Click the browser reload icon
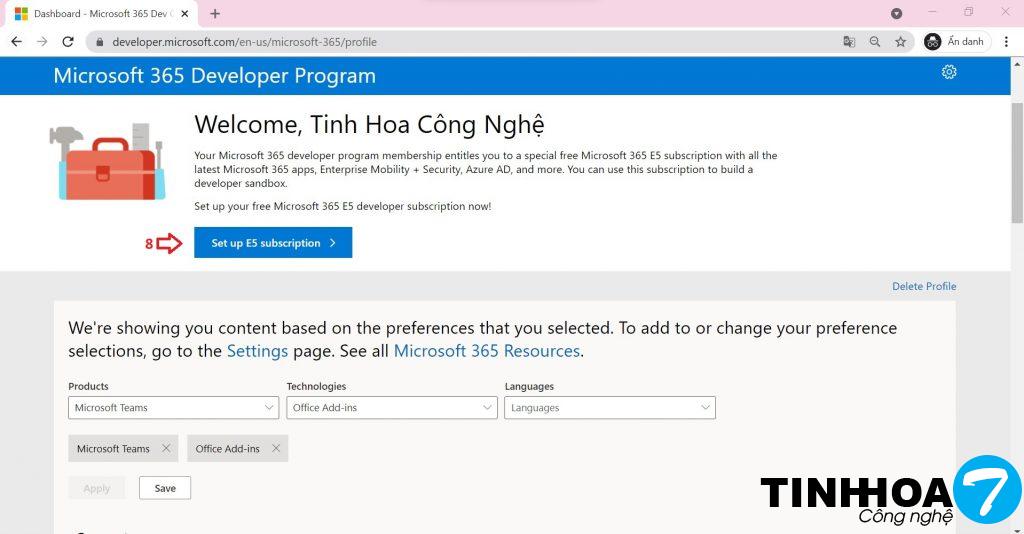Viewport: 1024px width, 534px height. pyautogui.click(x=68, y=42)
